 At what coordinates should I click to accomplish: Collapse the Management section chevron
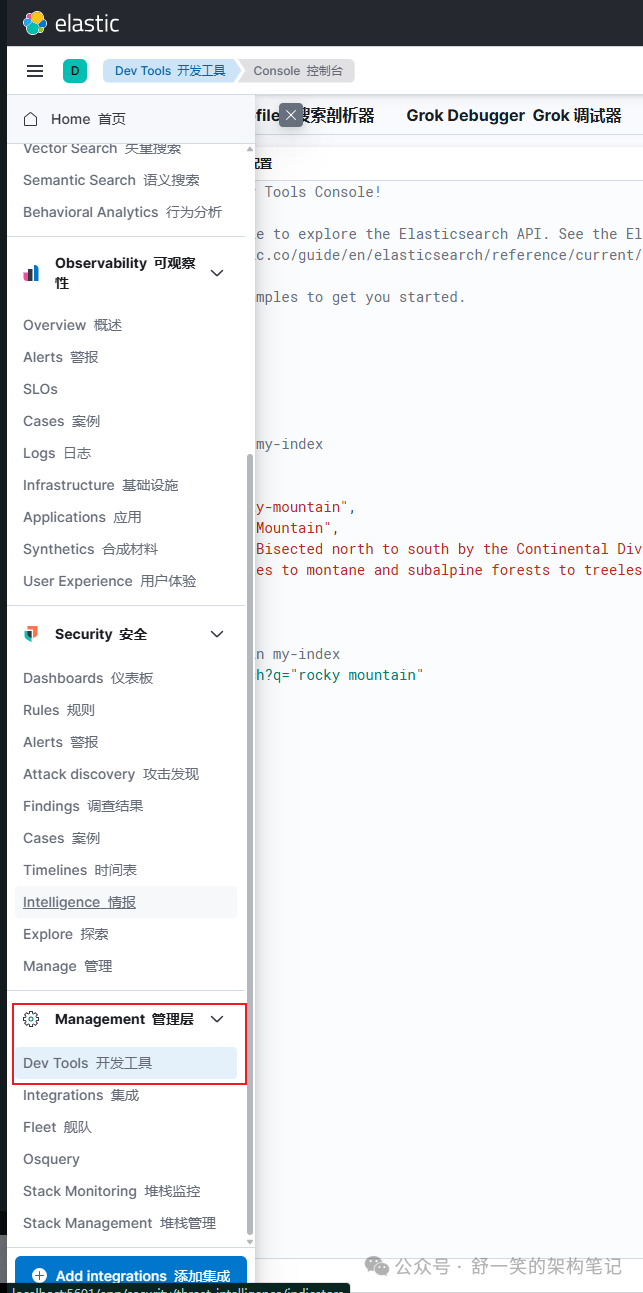coord(217,1019)
